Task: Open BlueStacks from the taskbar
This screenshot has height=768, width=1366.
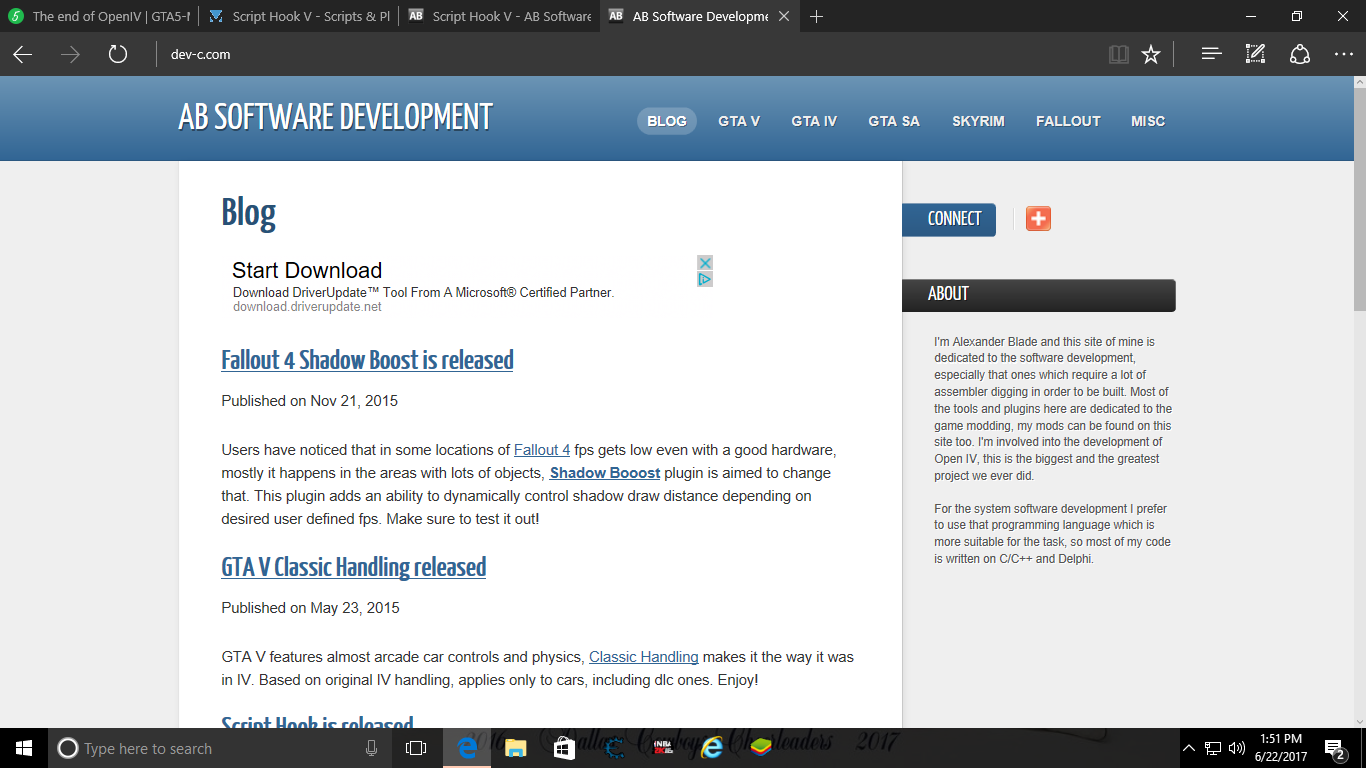Action: pyautogui.click(x=760, y=748)
